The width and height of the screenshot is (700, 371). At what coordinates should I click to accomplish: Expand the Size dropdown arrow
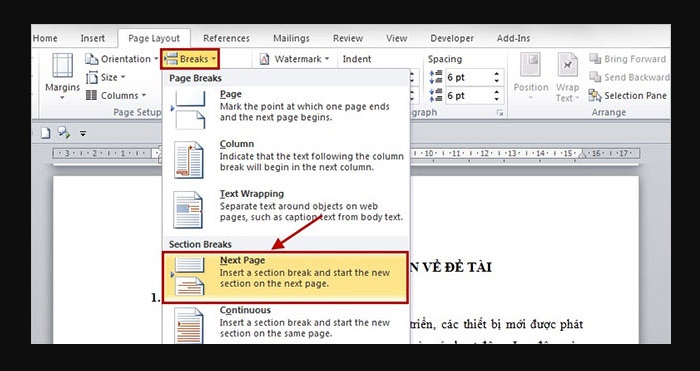pyautogui.click(x=123, y=77)
